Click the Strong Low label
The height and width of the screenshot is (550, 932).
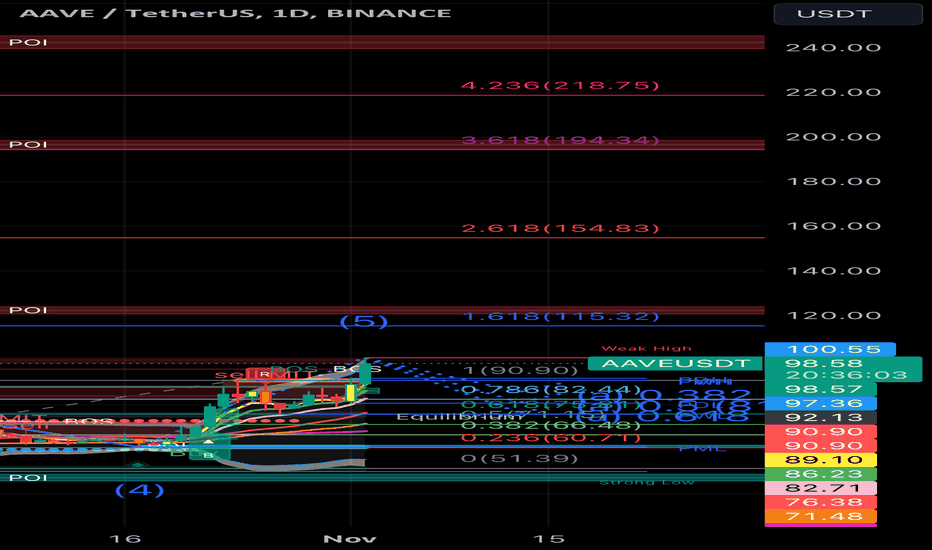click(x=646, y=482)
